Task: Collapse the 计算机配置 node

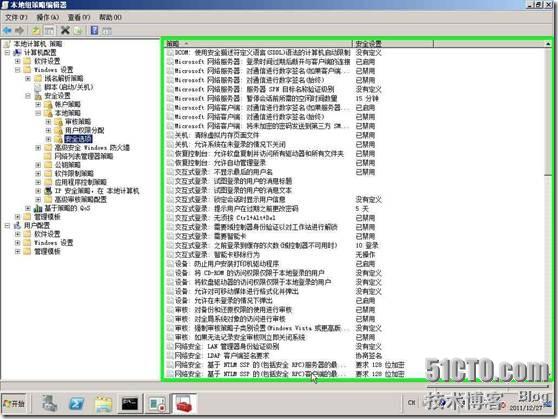Action: tap(7, 52)
